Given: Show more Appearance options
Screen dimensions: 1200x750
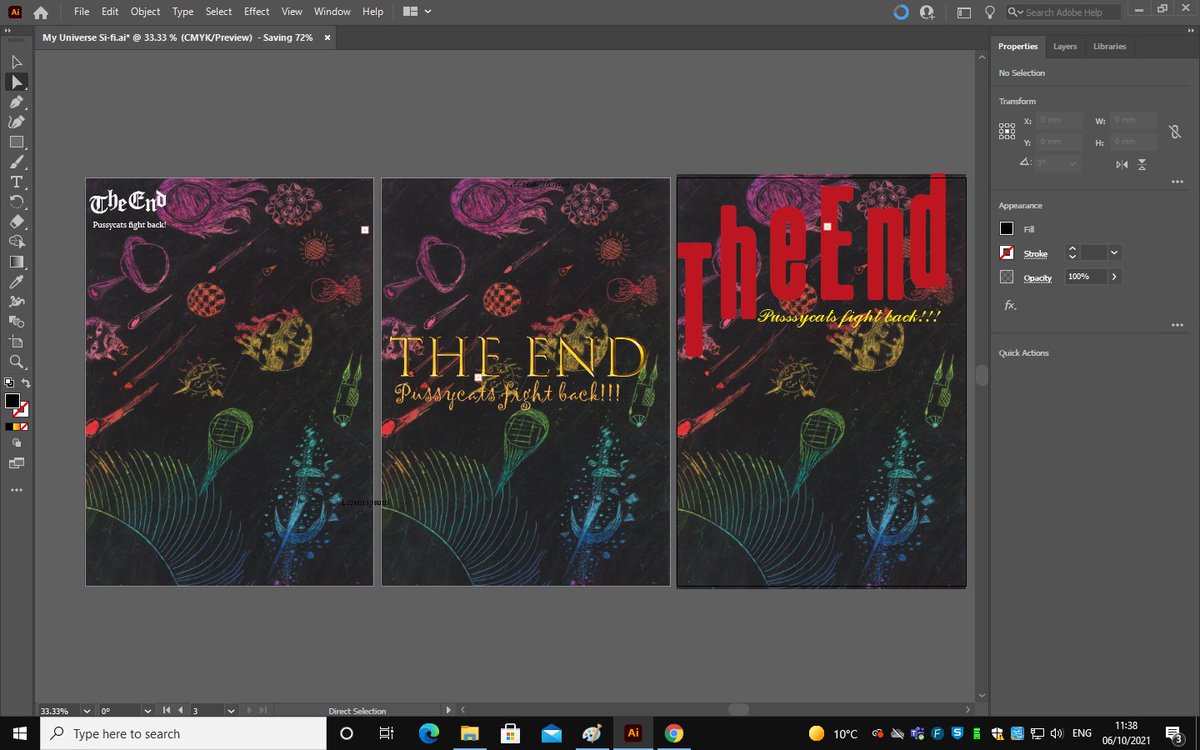Looking at the screenshot, I should pyautogui.click(x=1177, y=325).
